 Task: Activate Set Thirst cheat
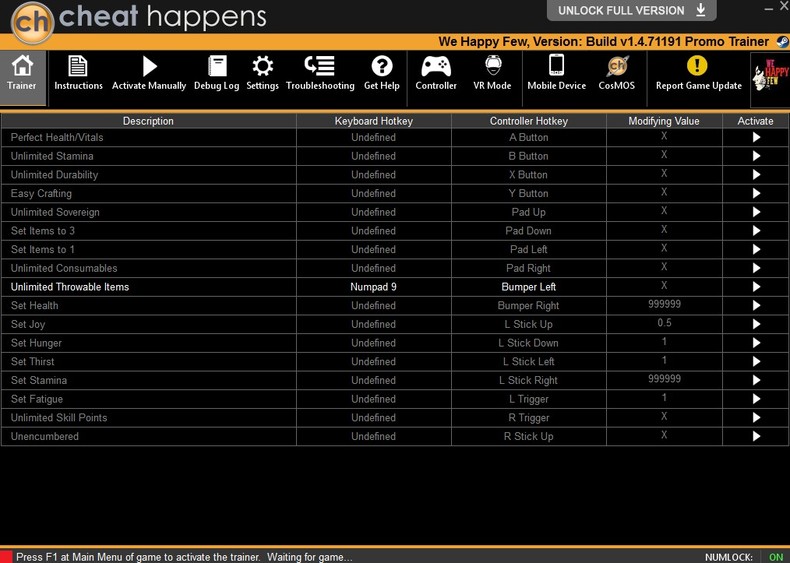(x=756, y=361)
